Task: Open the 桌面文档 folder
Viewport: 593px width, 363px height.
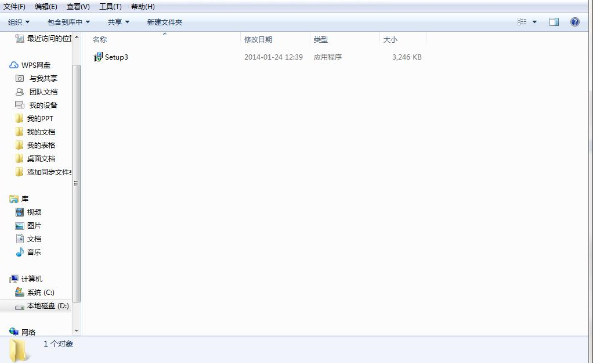Action: tap(35, 158)
